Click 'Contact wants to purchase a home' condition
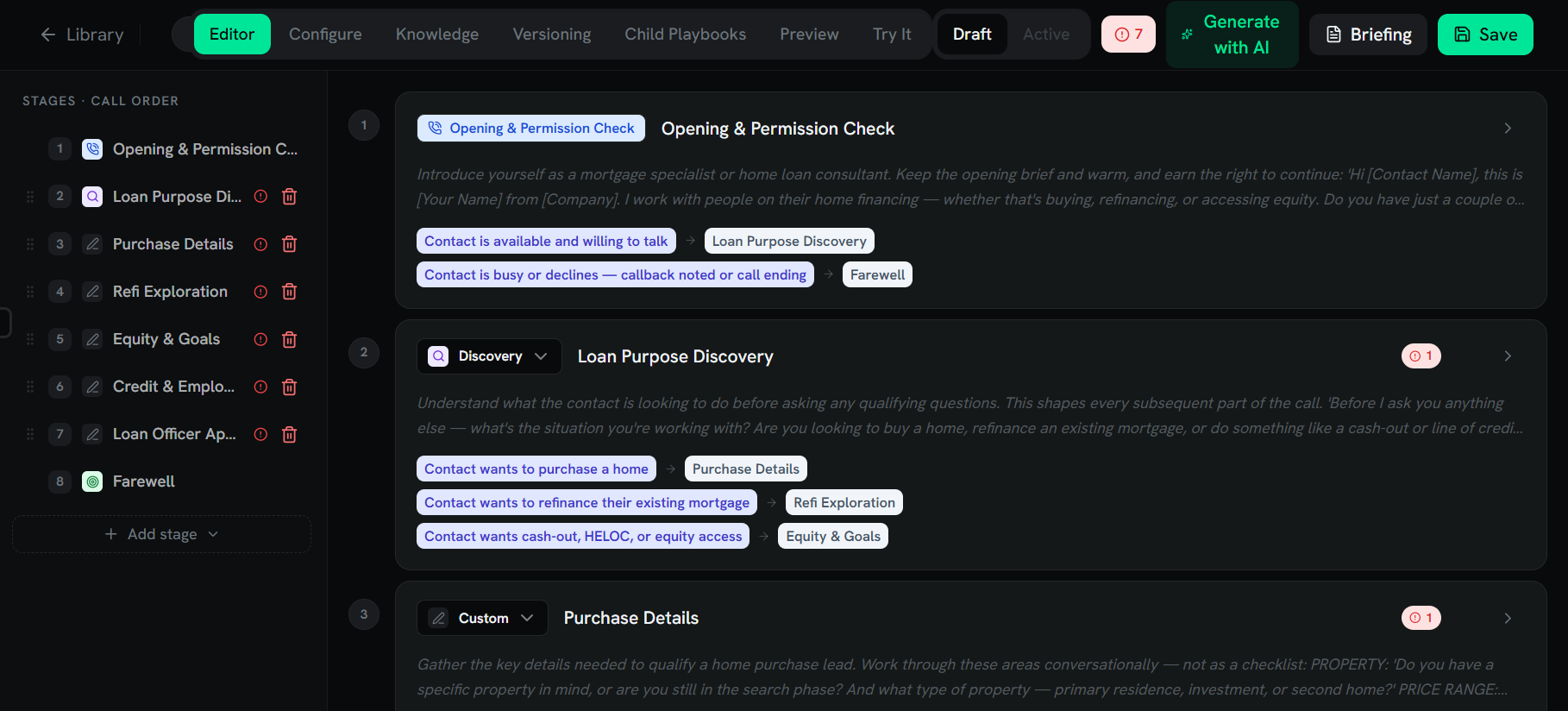 point(536,469)
